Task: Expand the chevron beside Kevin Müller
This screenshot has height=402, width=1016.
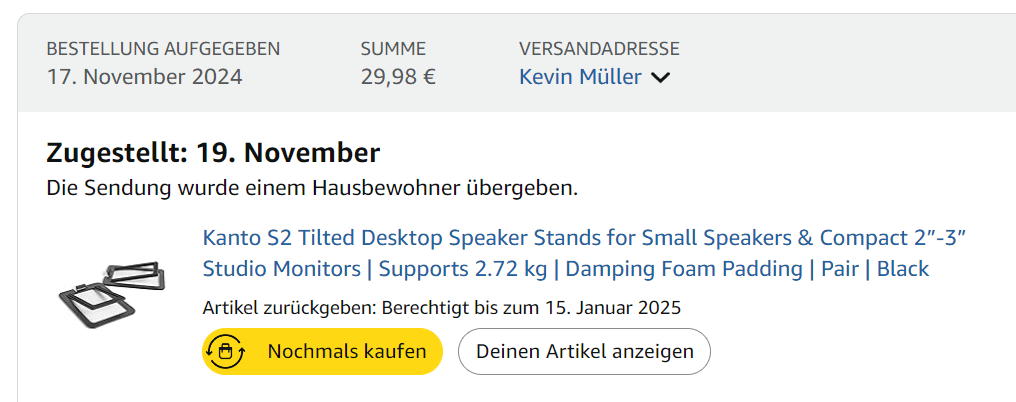Action: coord(660,78)
